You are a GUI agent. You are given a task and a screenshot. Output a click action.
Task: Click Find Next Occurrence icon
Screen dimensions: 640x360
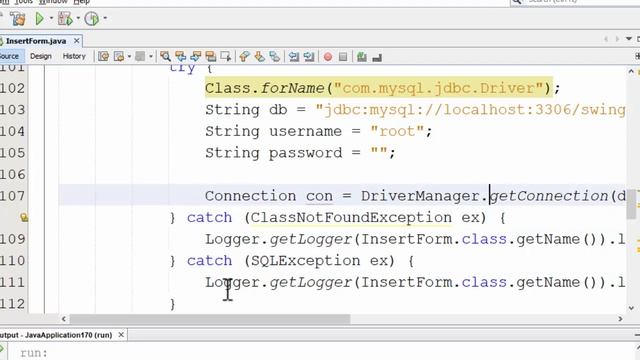point(196,56)
